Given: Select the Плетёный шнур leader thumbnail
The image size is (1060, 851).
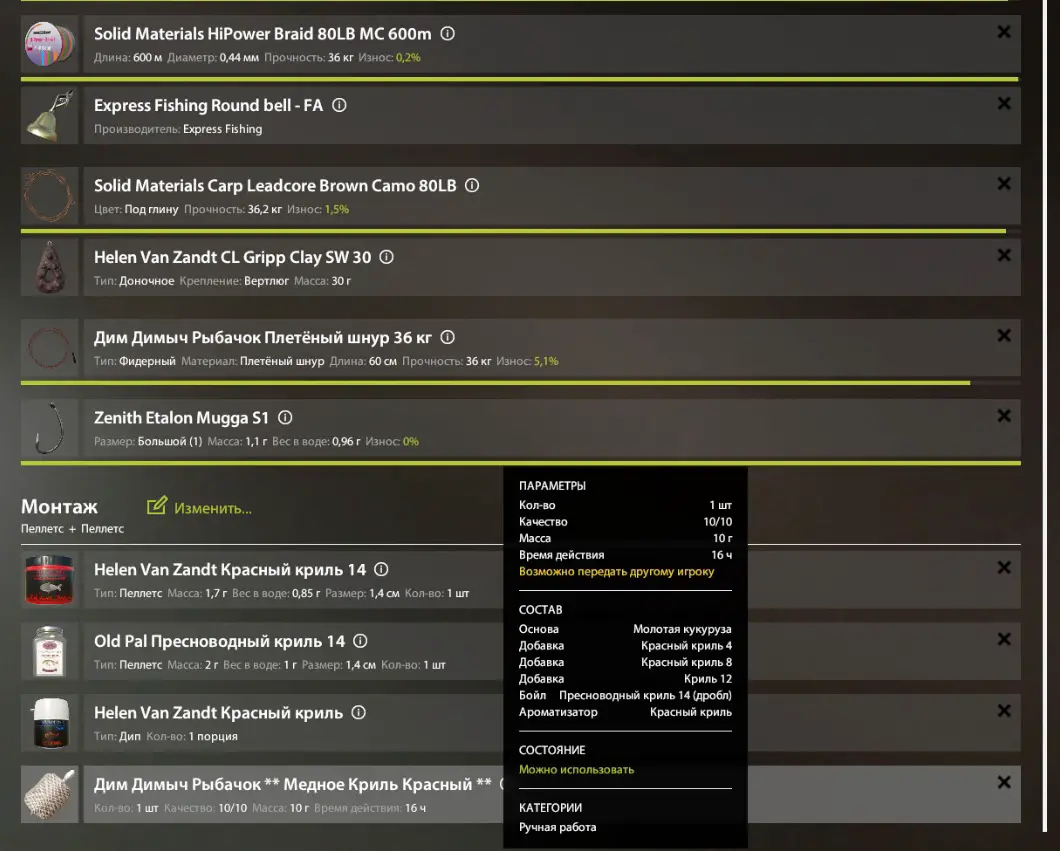Looking at the screenshot, I should [49, 348].
